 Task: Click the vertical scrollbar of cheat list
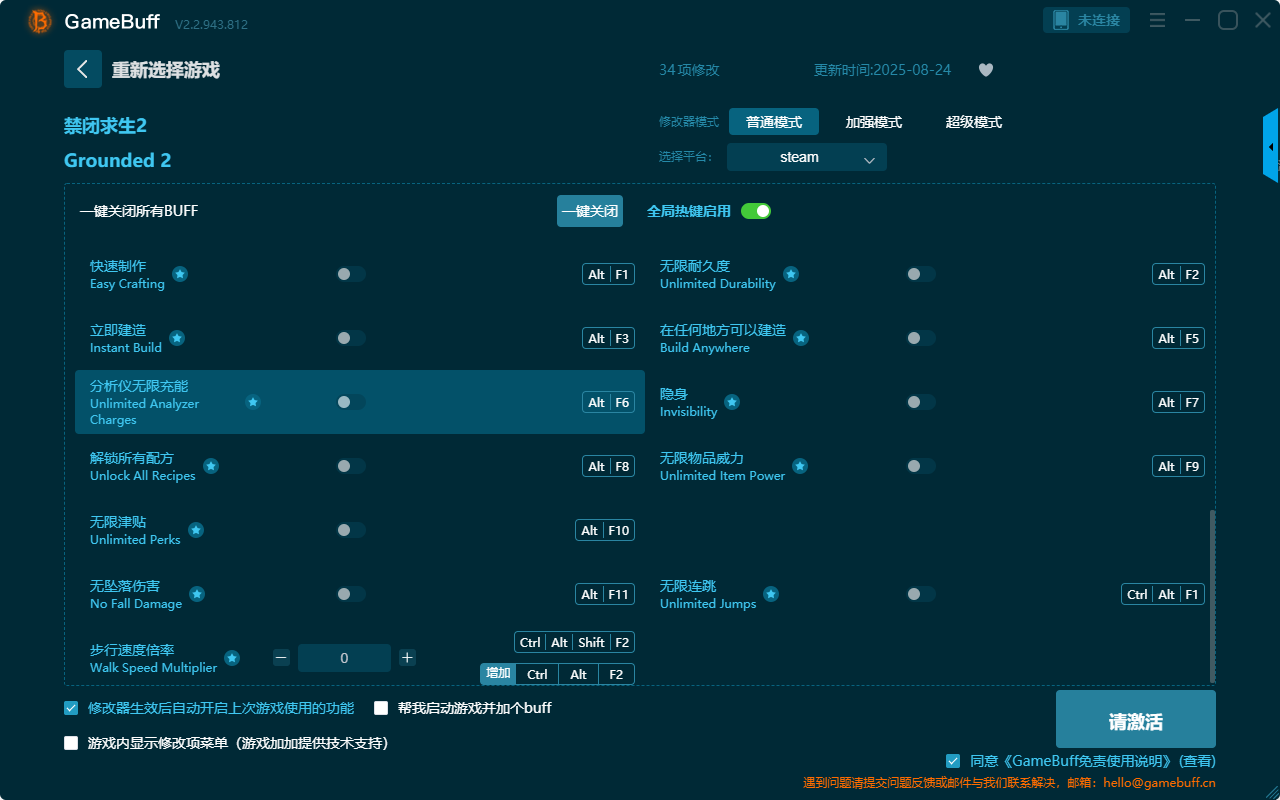click(x=1213, y=596)
